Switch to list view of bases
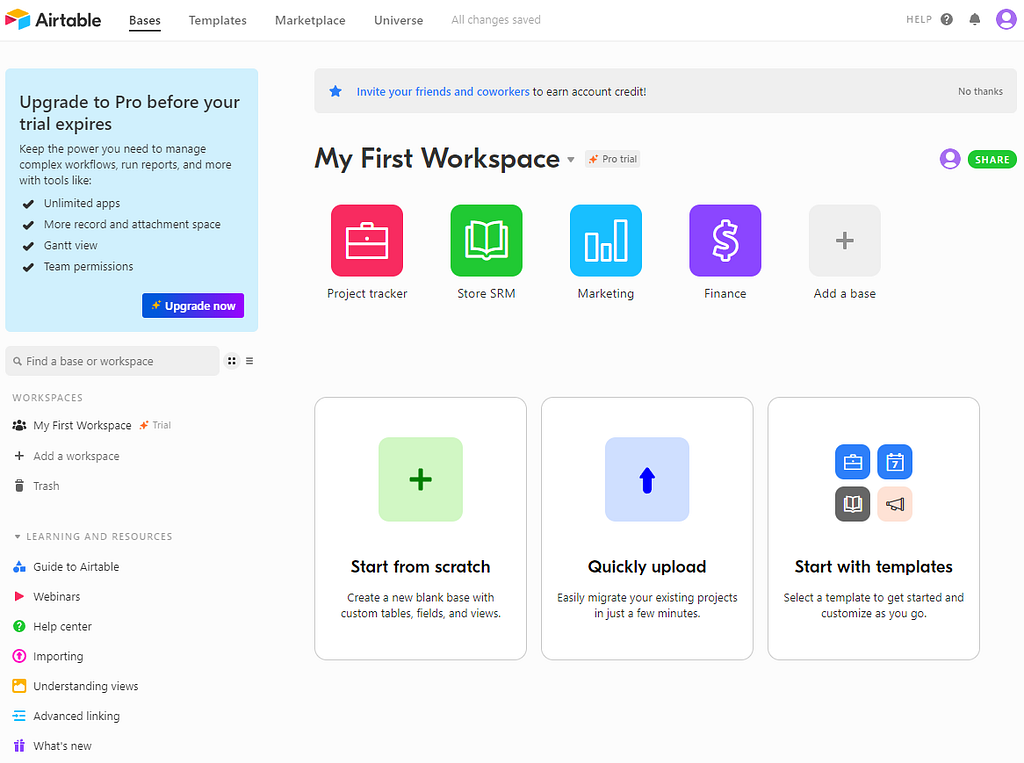 point(249,361)
